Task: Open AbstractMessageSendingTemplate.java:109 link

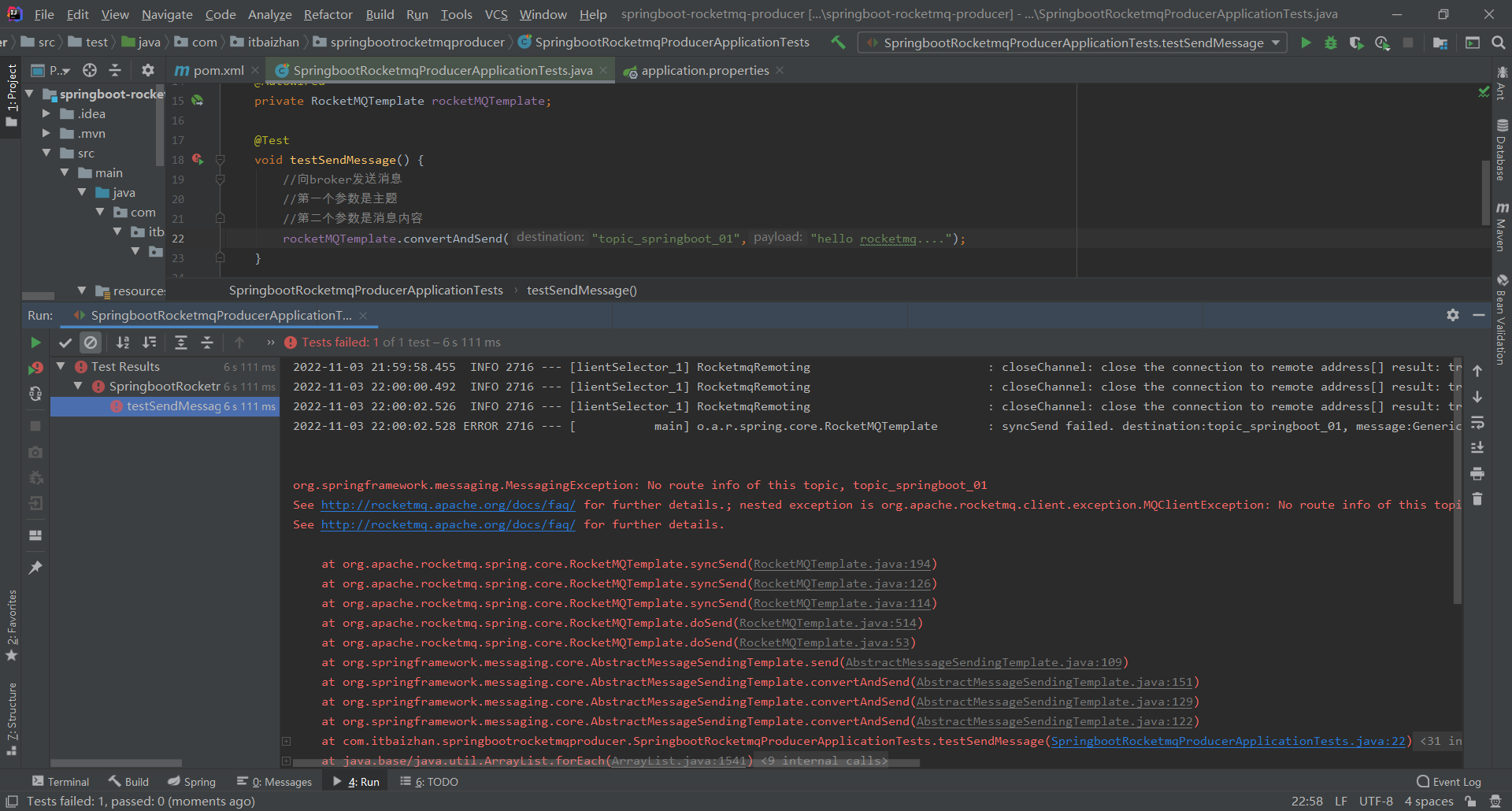Action: click(x=984, y=662)
